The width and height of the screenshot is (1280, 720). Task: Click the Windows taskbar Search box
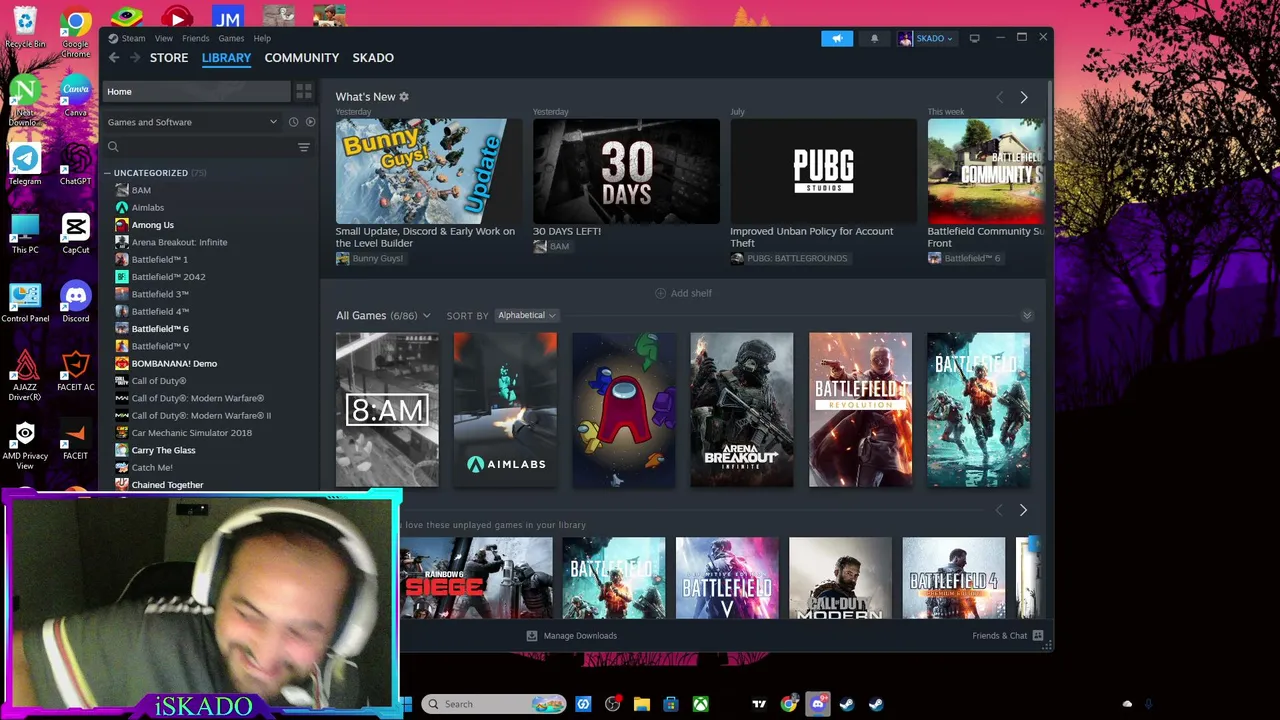point(493,704)
